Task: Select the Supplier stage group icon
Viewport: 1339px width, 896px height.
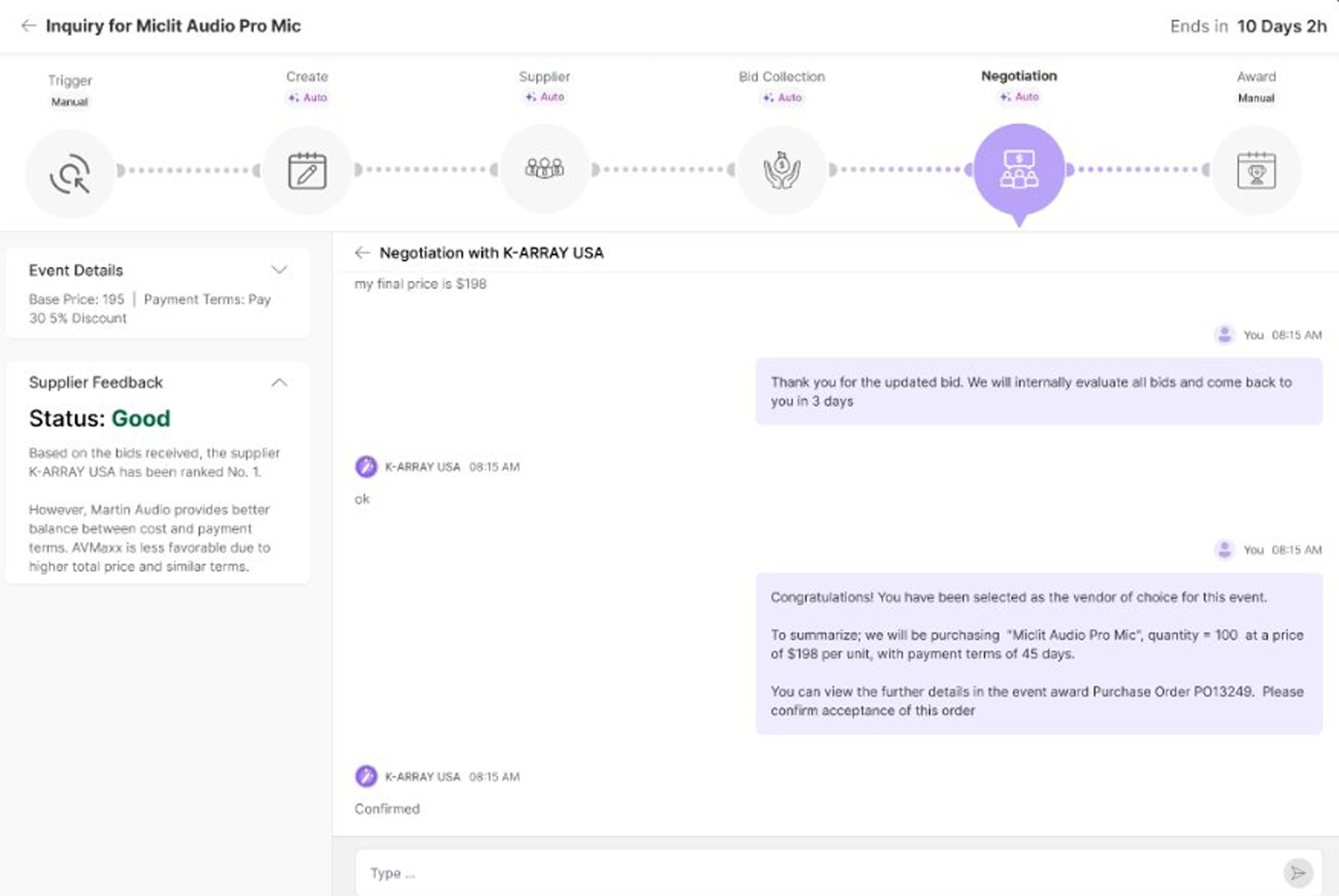Action: [x=544, y=169]
